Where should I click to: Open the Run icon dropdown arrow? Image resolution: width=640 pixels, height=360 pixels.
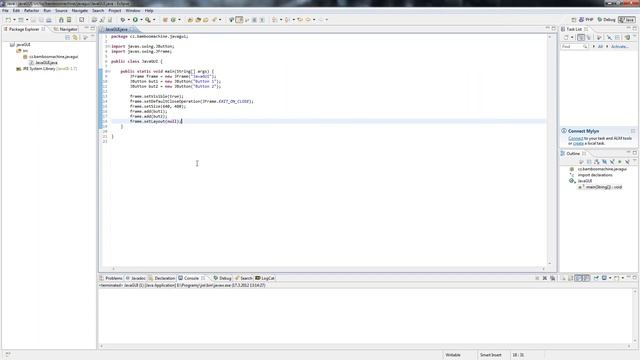(x=141, y=20)
